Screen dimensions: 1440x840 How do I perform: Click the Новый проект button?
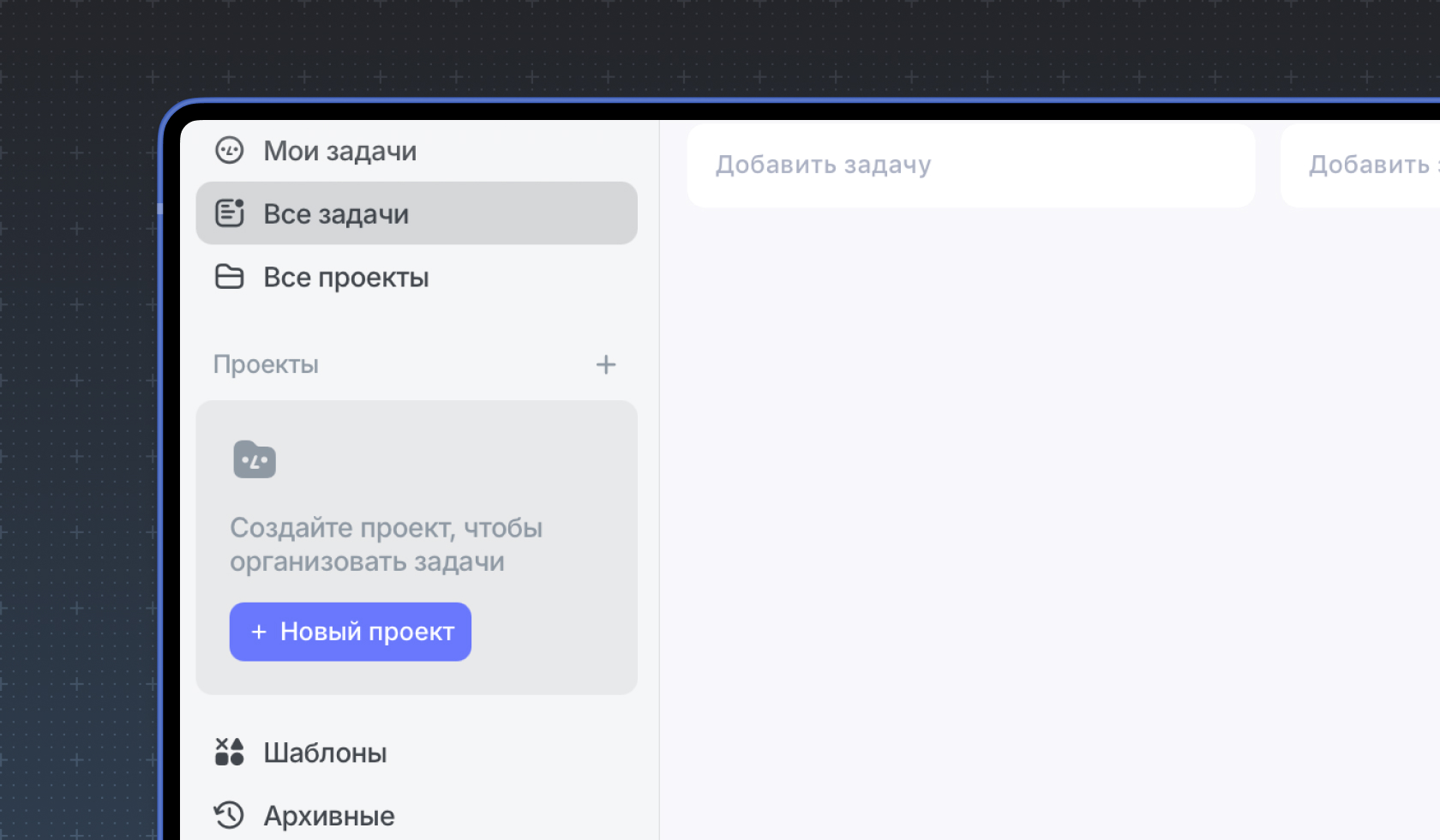351,632
